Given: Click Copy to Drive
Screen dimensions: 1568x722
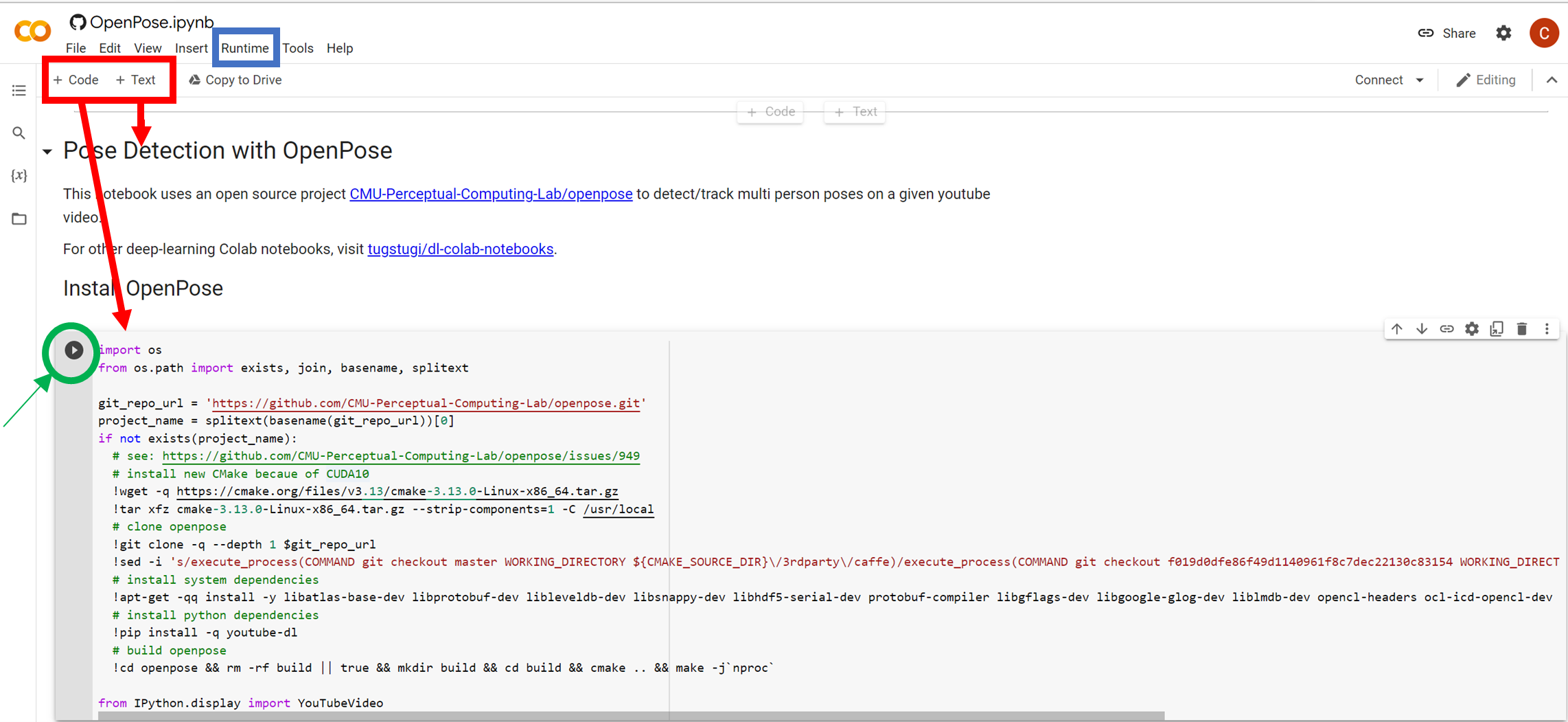Looking at the screenshot, I should (x=235, y=80).
